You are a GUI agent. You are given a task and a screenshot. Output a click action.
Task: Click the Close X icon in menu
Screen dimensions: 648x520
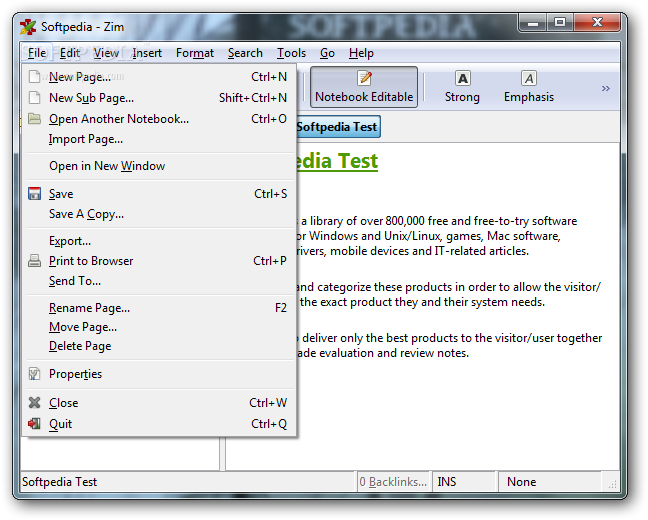[x=35, y=403]
